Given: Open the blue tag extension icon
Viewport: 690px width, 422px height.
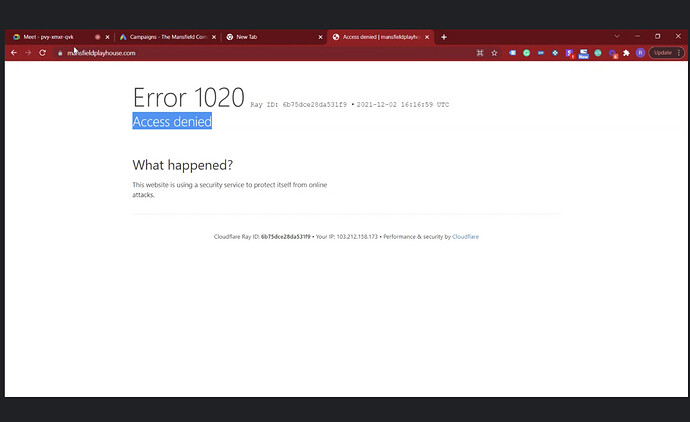Looking at the screenshot, I should pos(512,53).
